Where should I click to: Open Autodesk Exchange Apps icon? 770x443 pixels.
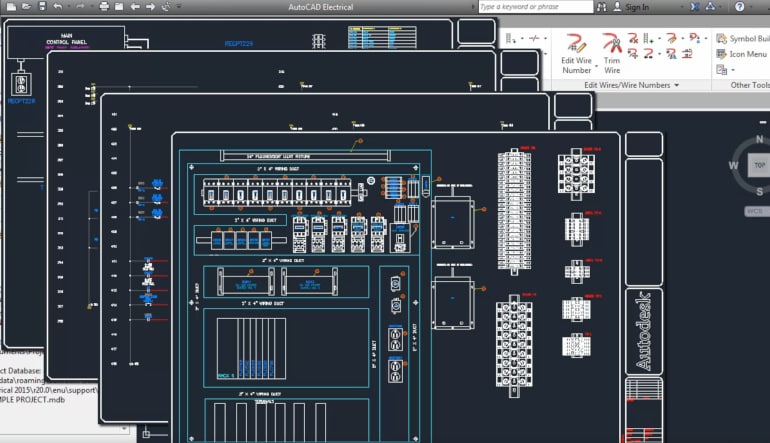(695, 7)
